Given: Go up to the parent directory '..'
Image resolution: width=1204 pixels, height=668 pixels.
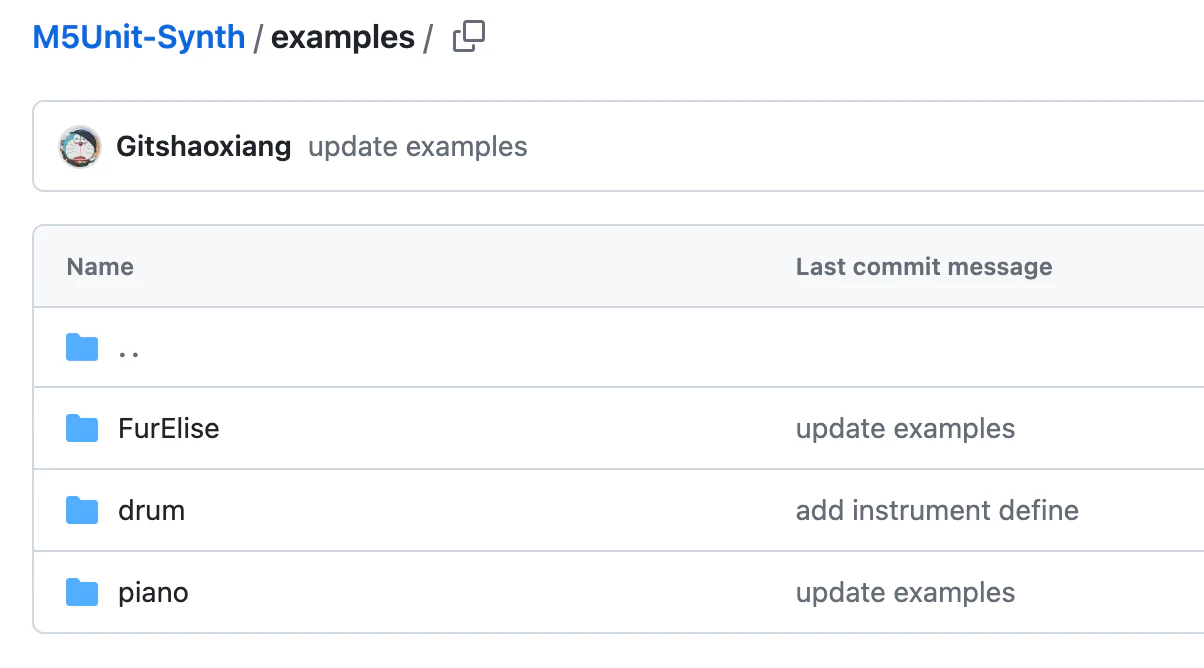Looking at the screenshot, I should pos(128,348).
